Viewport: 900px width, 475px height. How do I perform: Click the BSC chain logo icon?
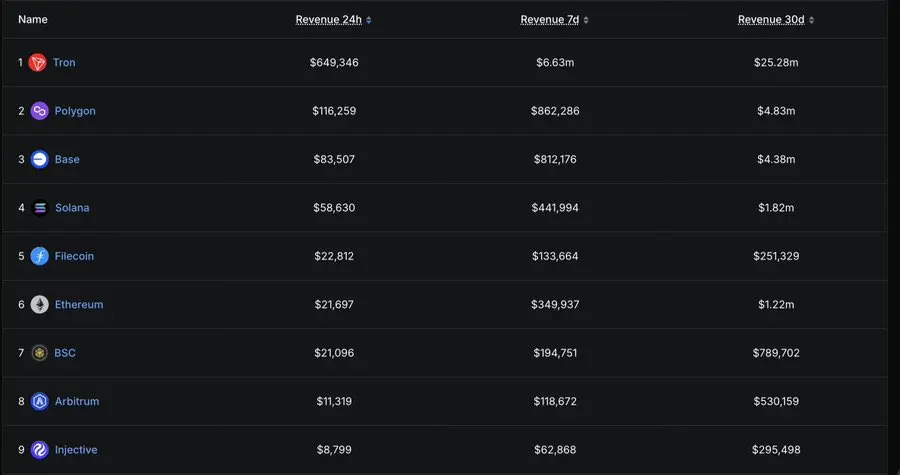(x=40, y=353)
